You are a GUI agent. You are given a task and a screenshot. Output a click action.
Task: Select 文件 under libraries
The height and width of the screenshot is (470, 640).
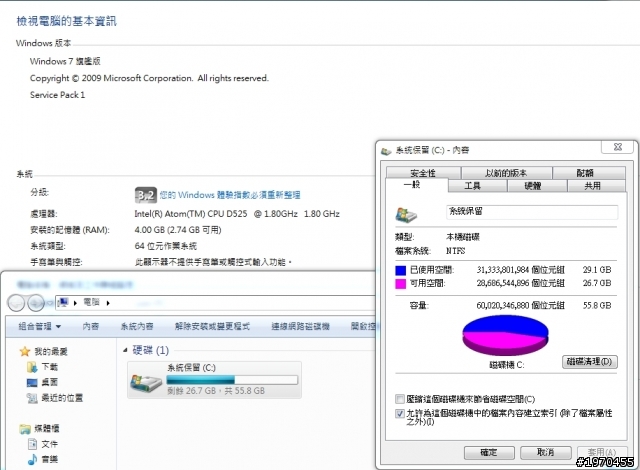click(50, 444)
